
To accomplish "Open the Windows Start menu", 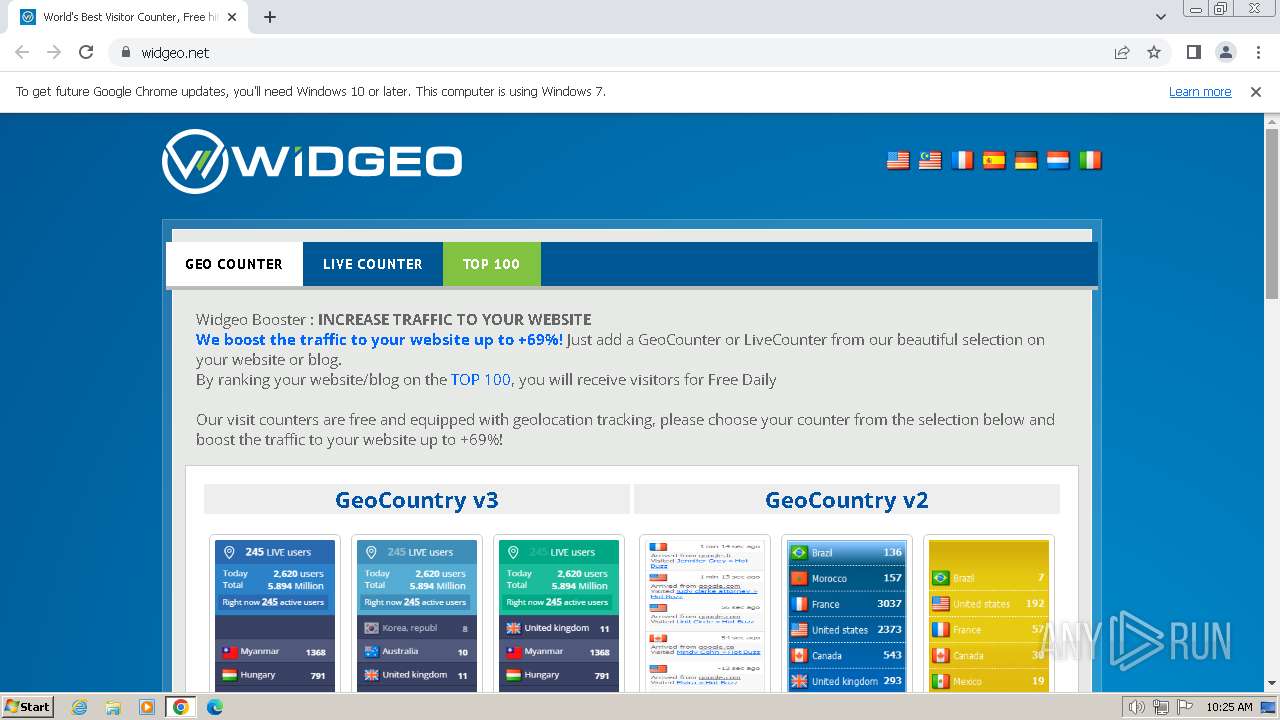I will (x=28, y=707).
